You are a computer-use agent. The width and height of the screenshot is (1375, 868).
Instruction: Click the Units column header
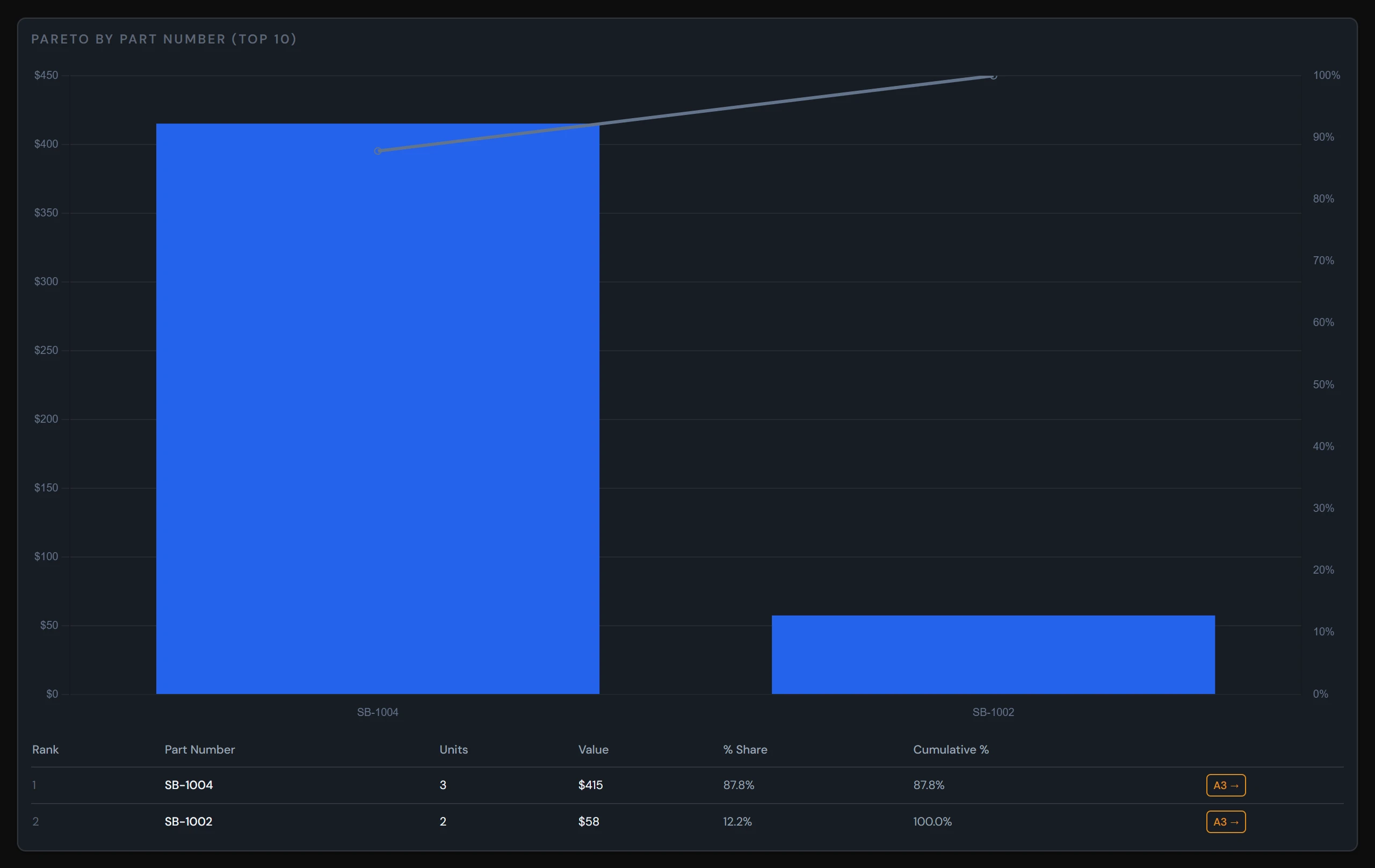coord(453,749)
